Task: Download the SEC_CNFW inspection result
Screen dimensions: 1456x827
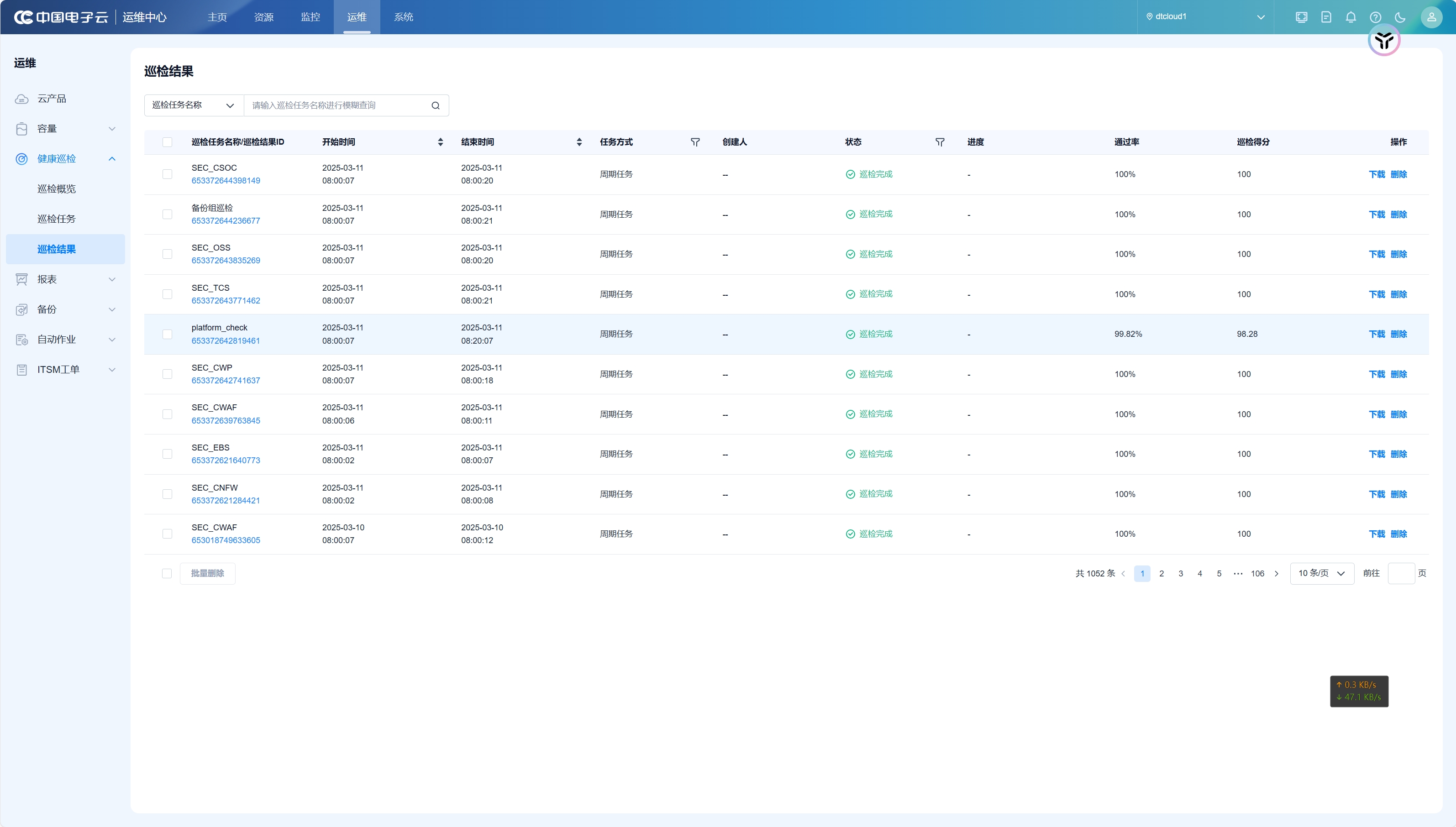Action: pos(1377,494)
